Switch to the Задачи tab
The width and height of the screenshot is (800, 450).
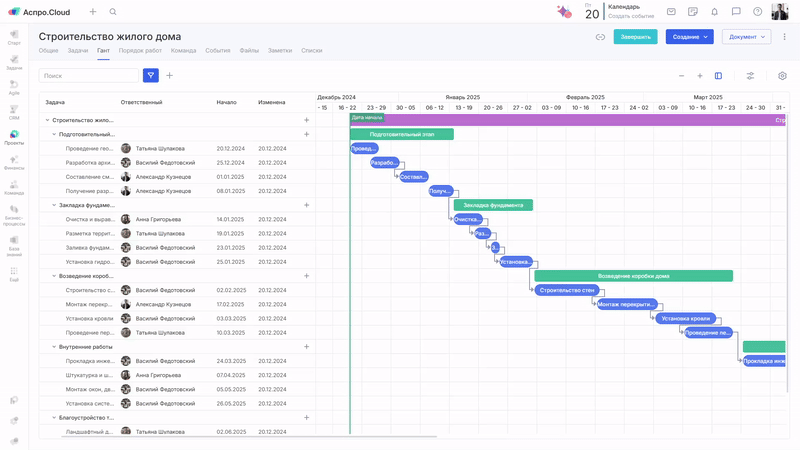(78, 50)
